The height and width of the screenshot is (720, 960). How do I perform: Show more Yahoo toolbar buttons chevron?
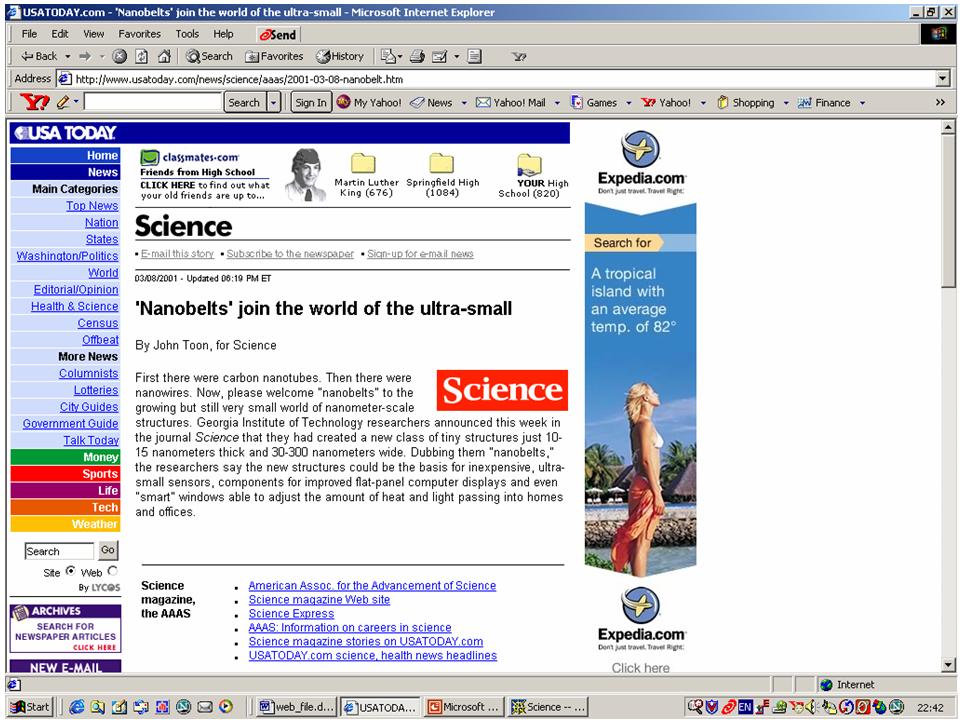[940, 102]
